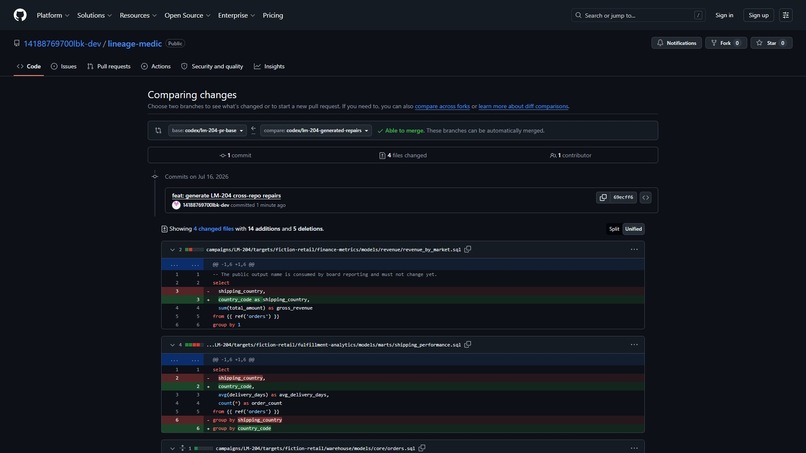
Task: Switch to the Insights tab
Action: (269, 66)
